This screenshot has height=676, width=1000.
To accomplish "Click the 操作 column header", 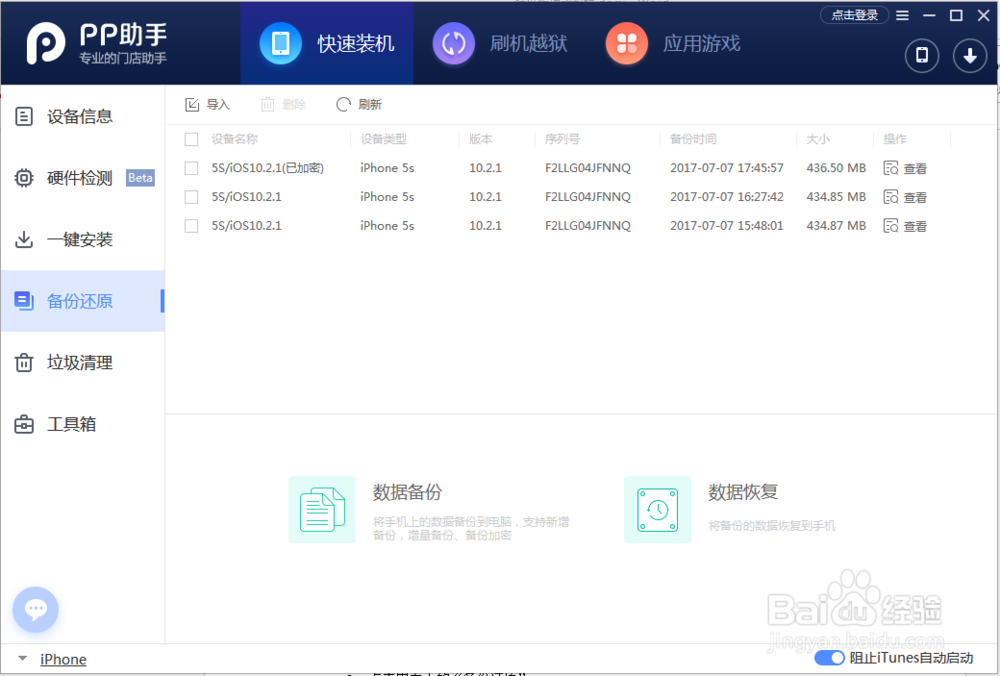I will (x=895, y=139).
